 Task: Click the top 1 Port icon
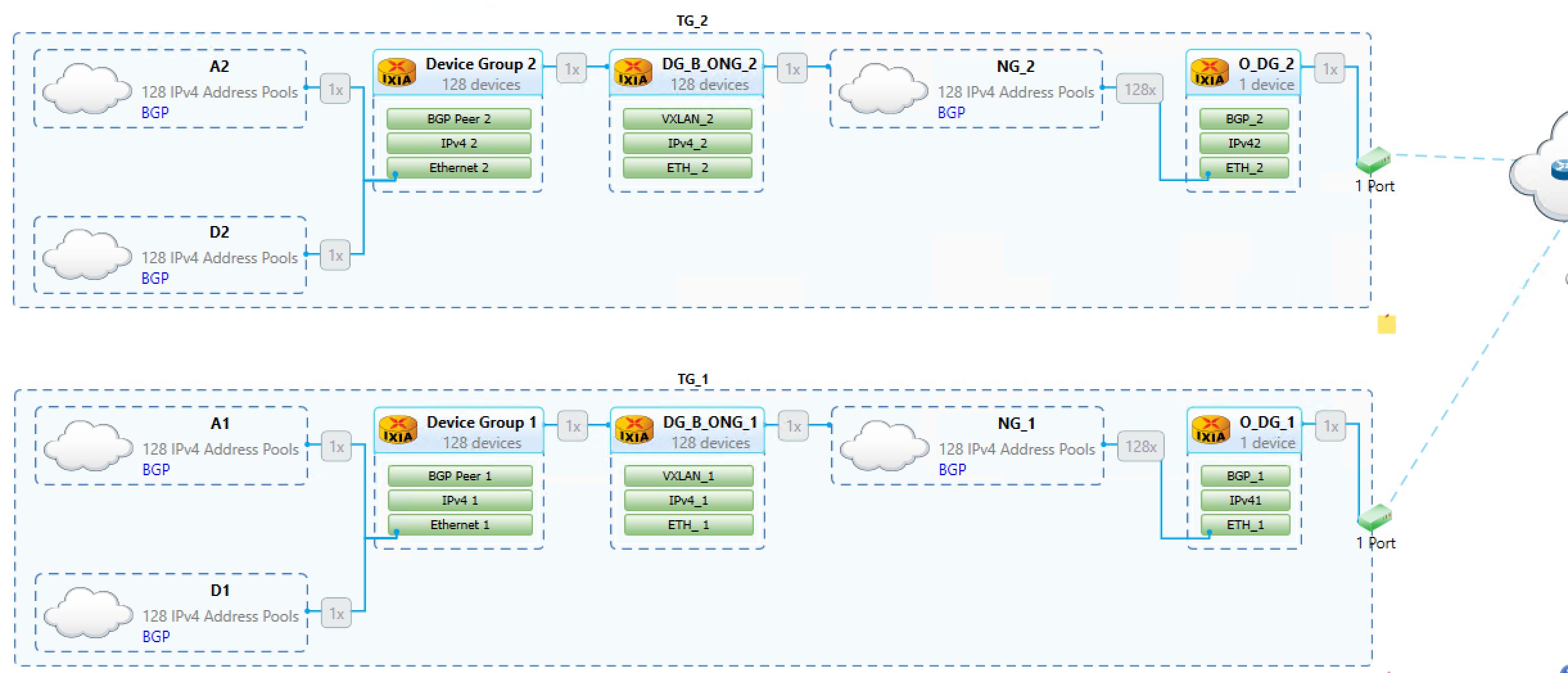[x=1374, y=161]
